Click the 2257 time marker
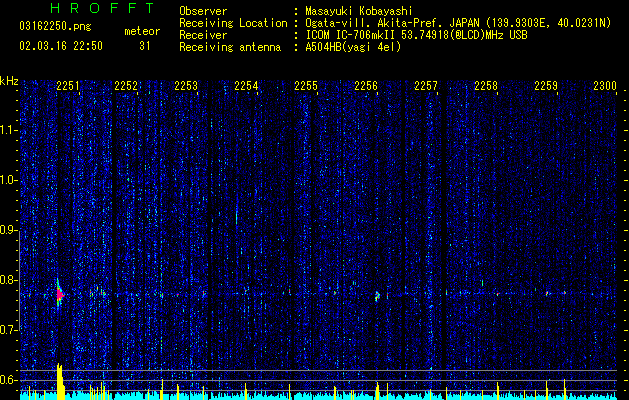Viewport: 629px width, 400px height. click(x=426, y=86)
